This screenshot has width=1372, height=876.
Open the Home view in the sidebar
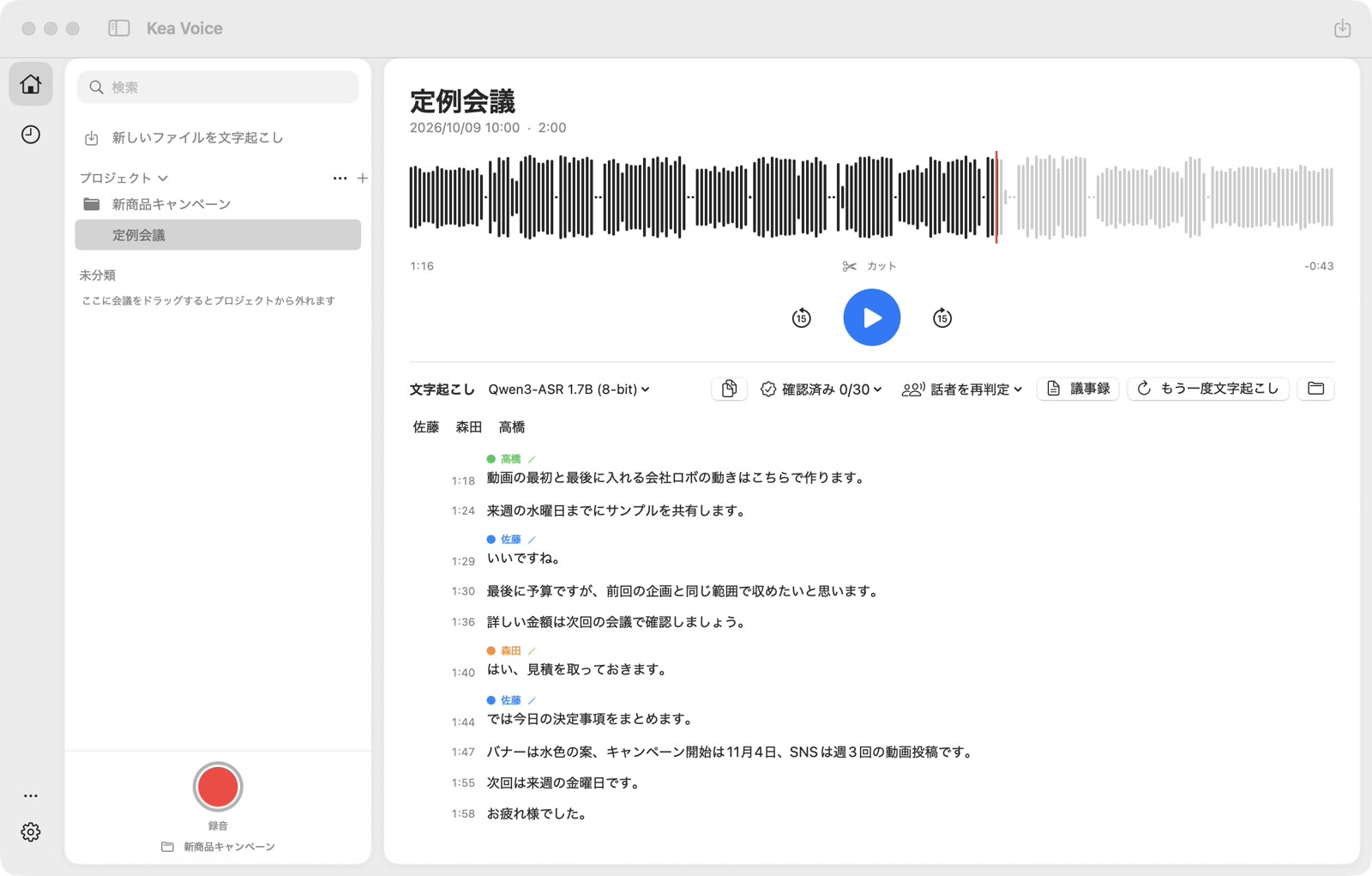point(31,84)
